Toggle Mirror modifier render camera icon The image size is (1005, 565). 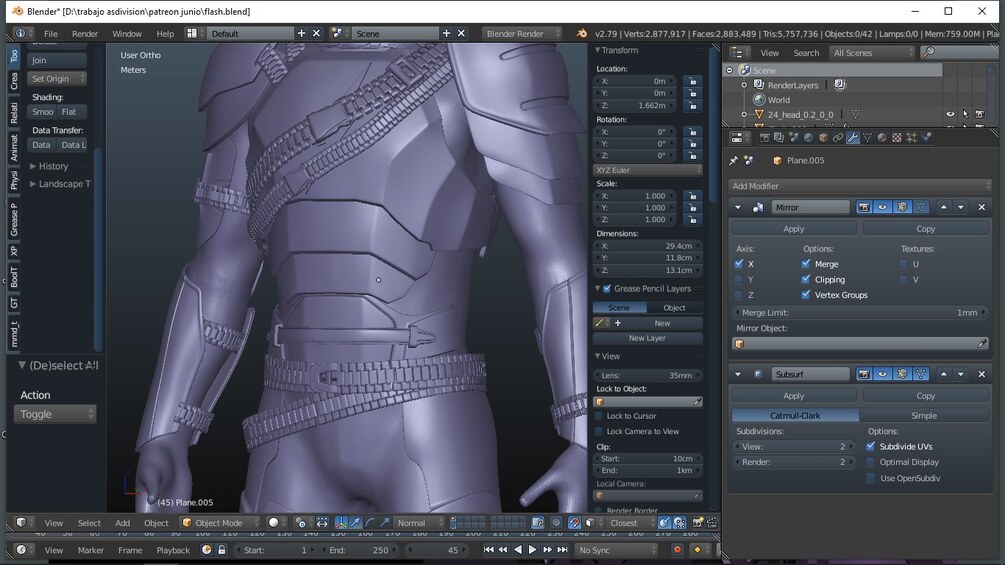pyautogui.click(x=864, y=207)
